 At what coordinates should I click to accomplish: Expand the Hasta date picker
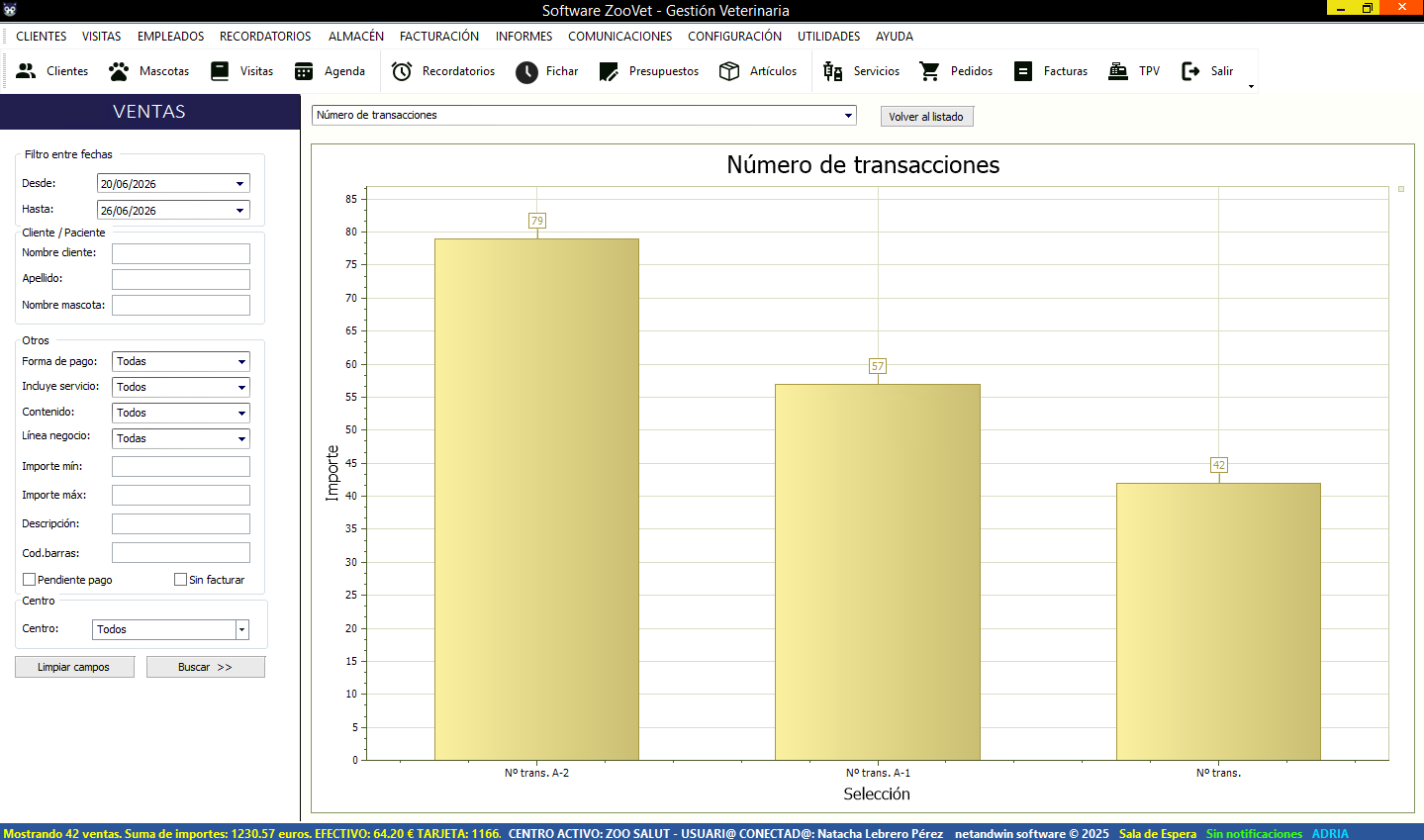[239, 210]
